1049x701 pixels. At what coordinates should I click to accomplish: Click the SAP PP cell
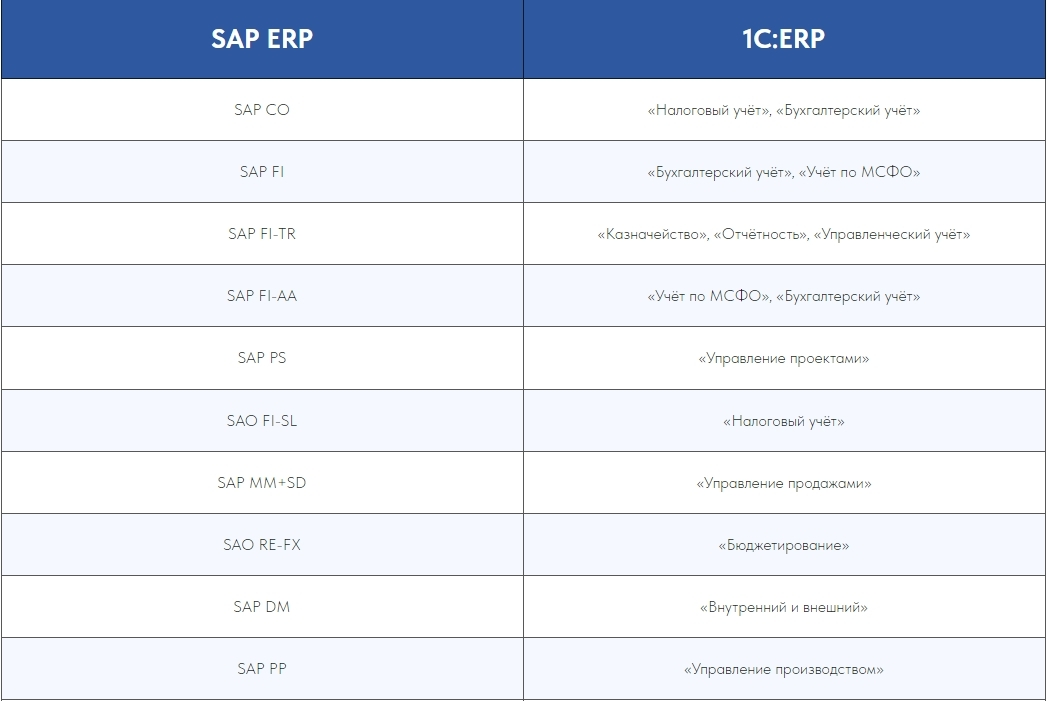(x=262, y=669)
